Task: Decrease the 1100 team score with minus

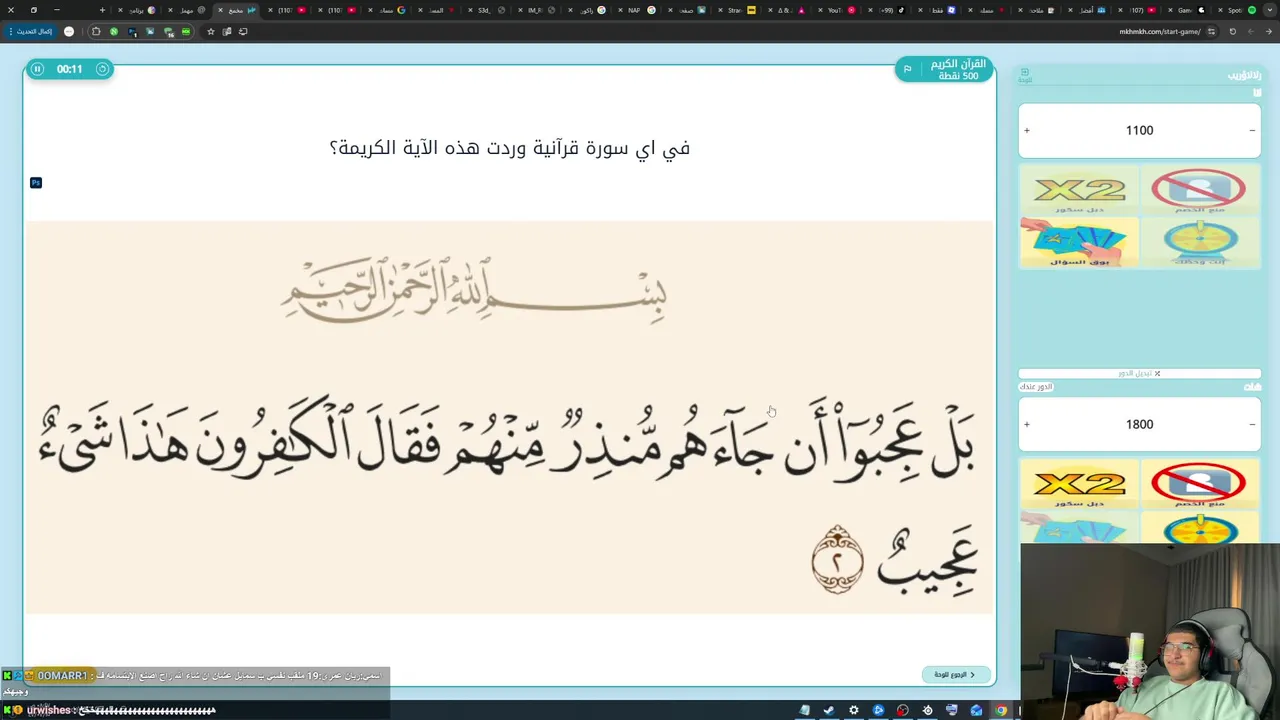Action: (1252, 130)
